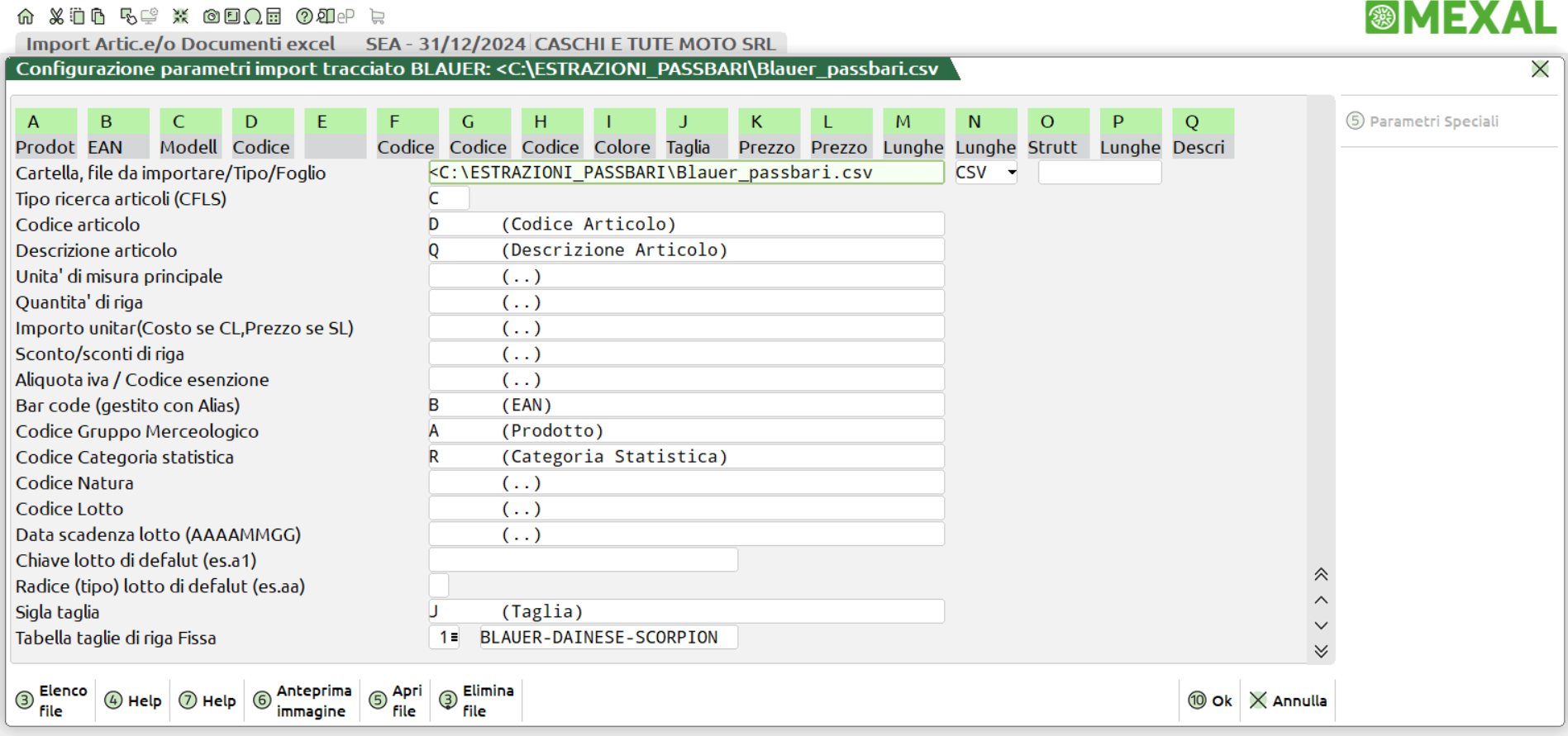Click the Omega special characters icon
The height and width of the screenshot is (736, 1568).
coord(253,17)
